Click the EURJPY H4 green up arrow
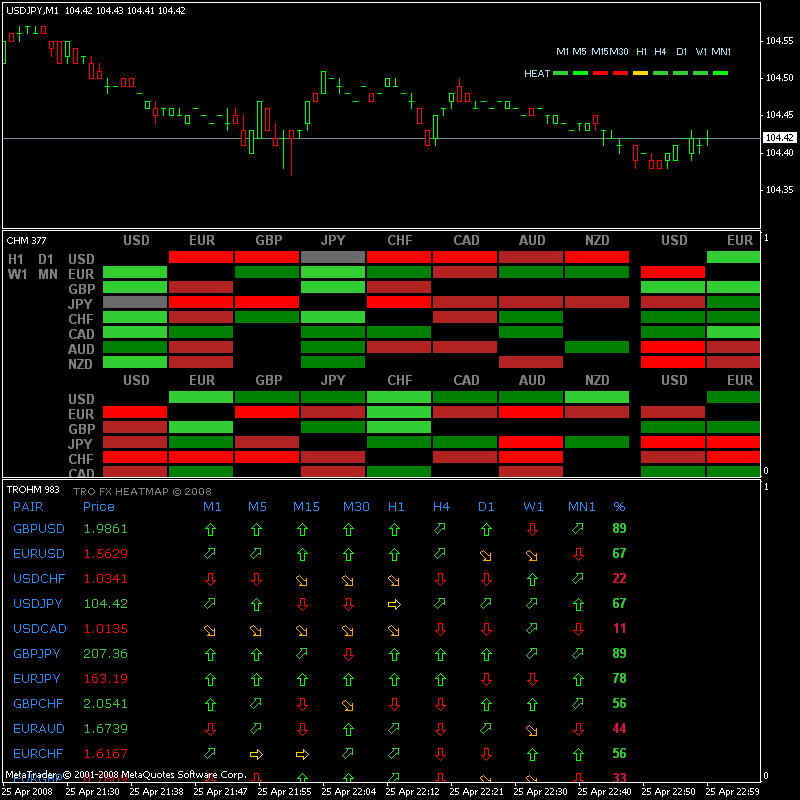800x800 pixels. [440, 679]
